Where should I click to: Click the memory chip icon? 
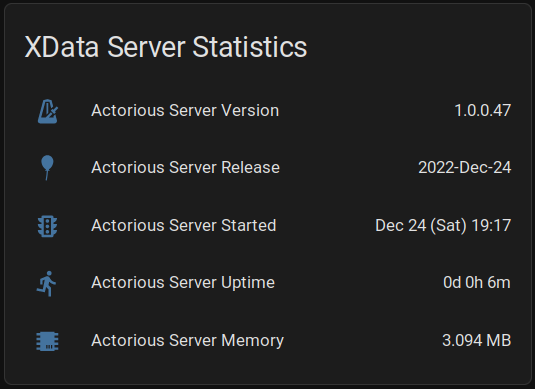[47, 341]
